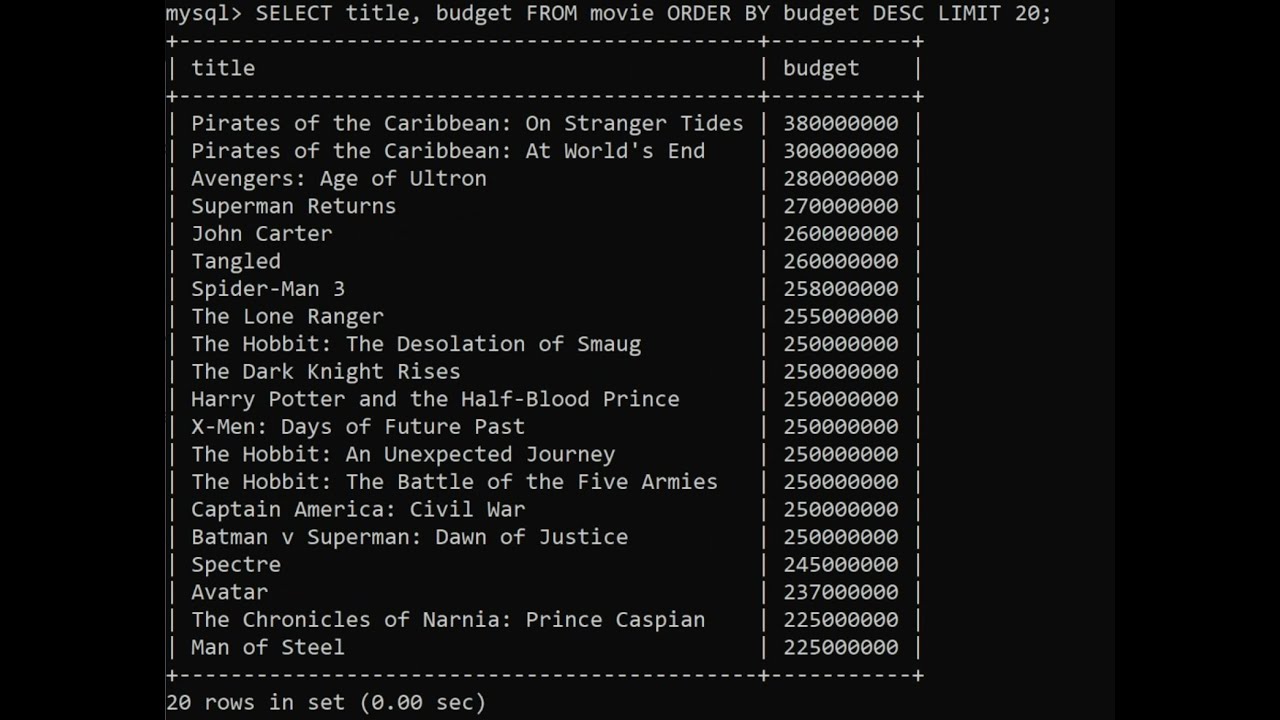Click the 'Tangled' movie title

coord(236,261)
